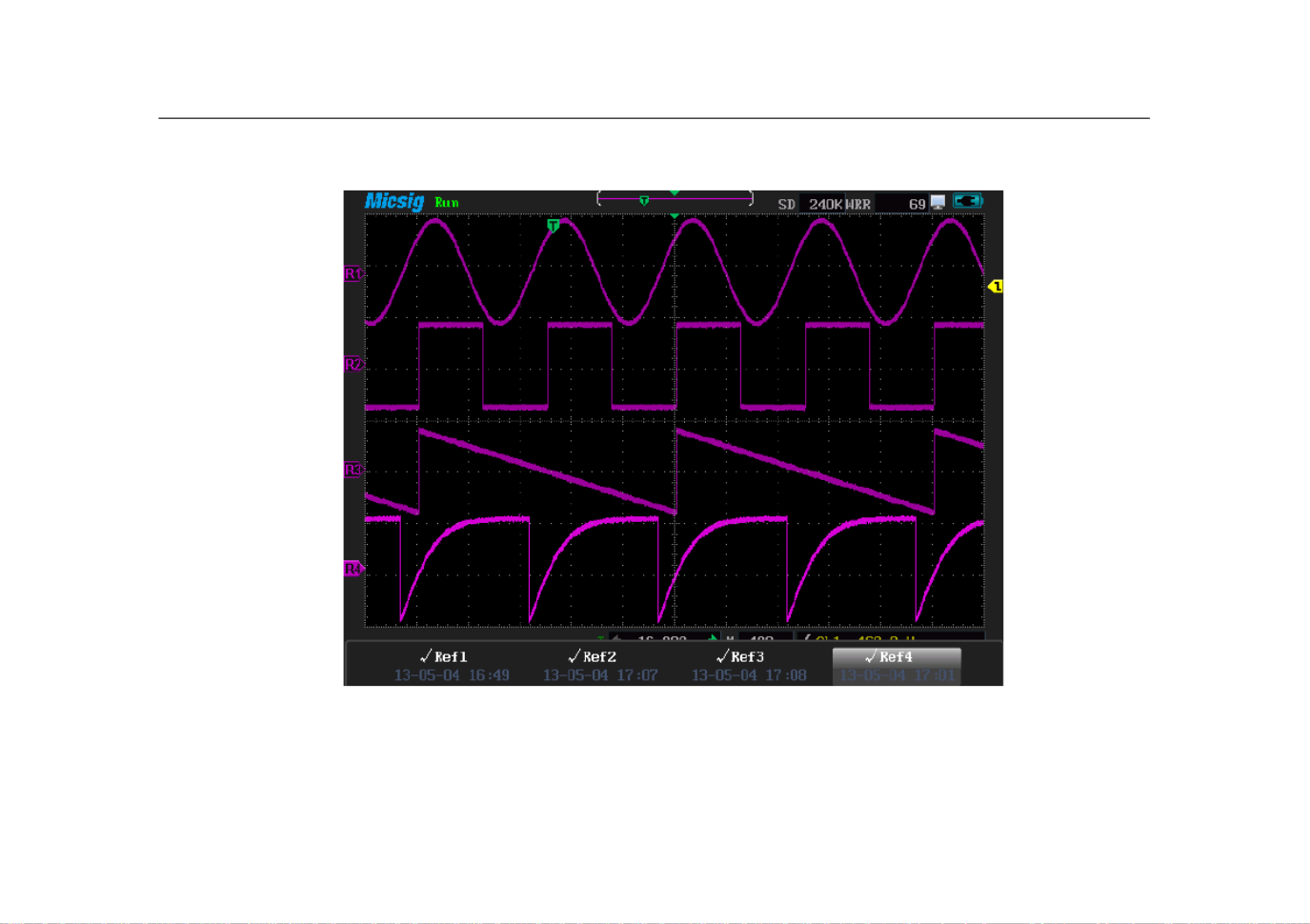This screenshot has height=924, width=1310.
Task: Click the power plug battery icon
Action: (968, 201)
